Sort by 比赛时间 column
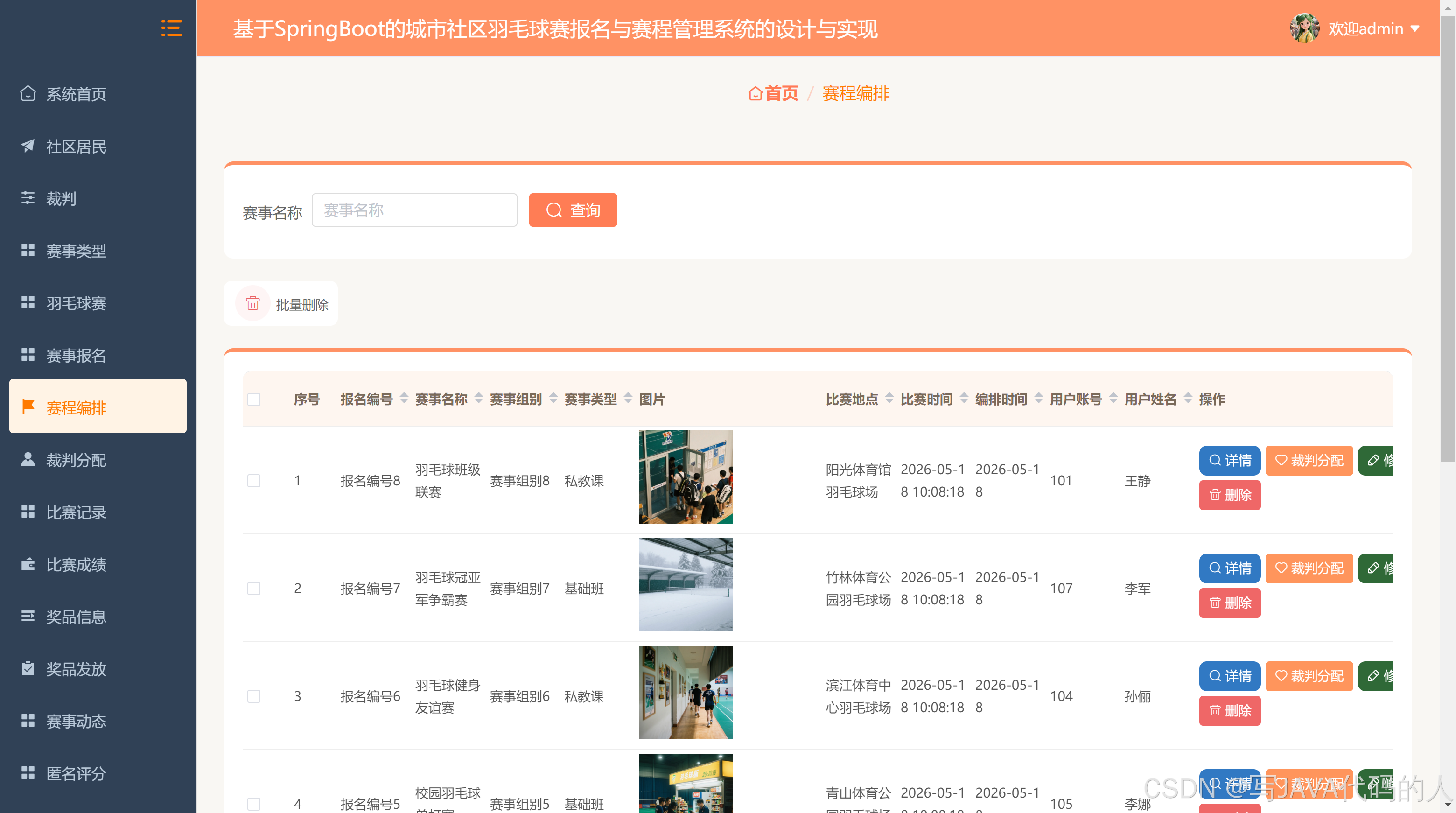The width and height of the screenshot is (1456, 813). (964, 399)
